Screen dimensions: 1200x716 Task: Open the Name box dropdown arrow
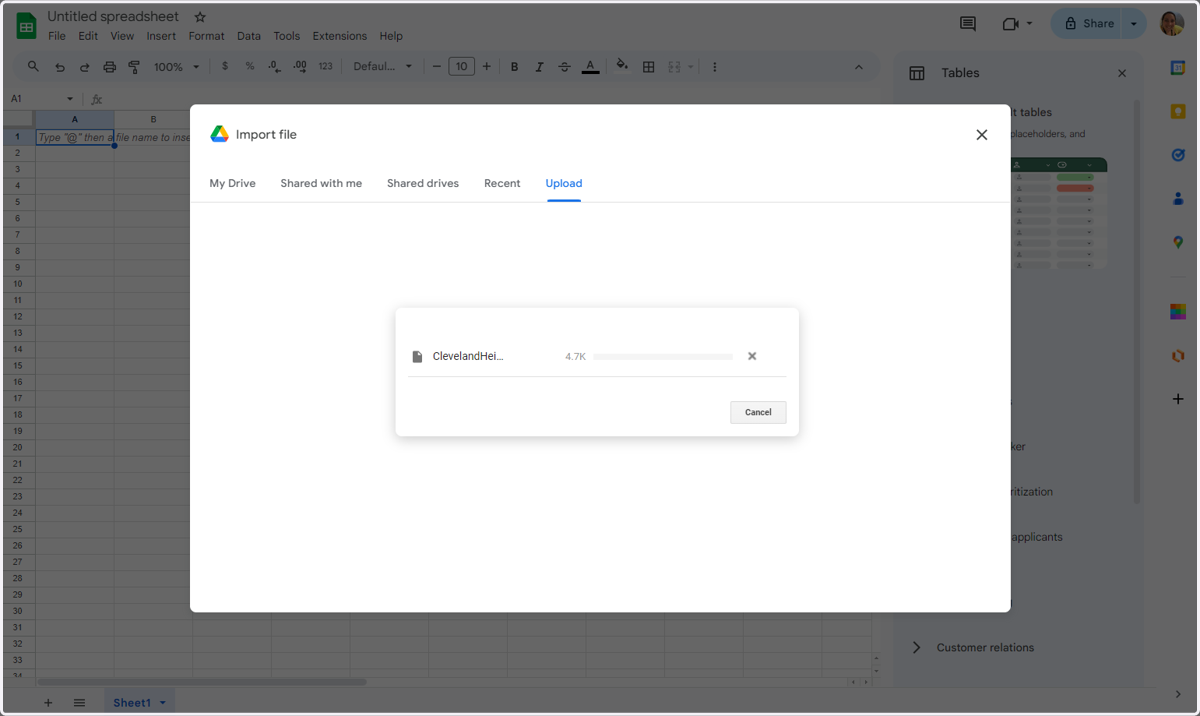pyautogui.click(x=69, y=99)
